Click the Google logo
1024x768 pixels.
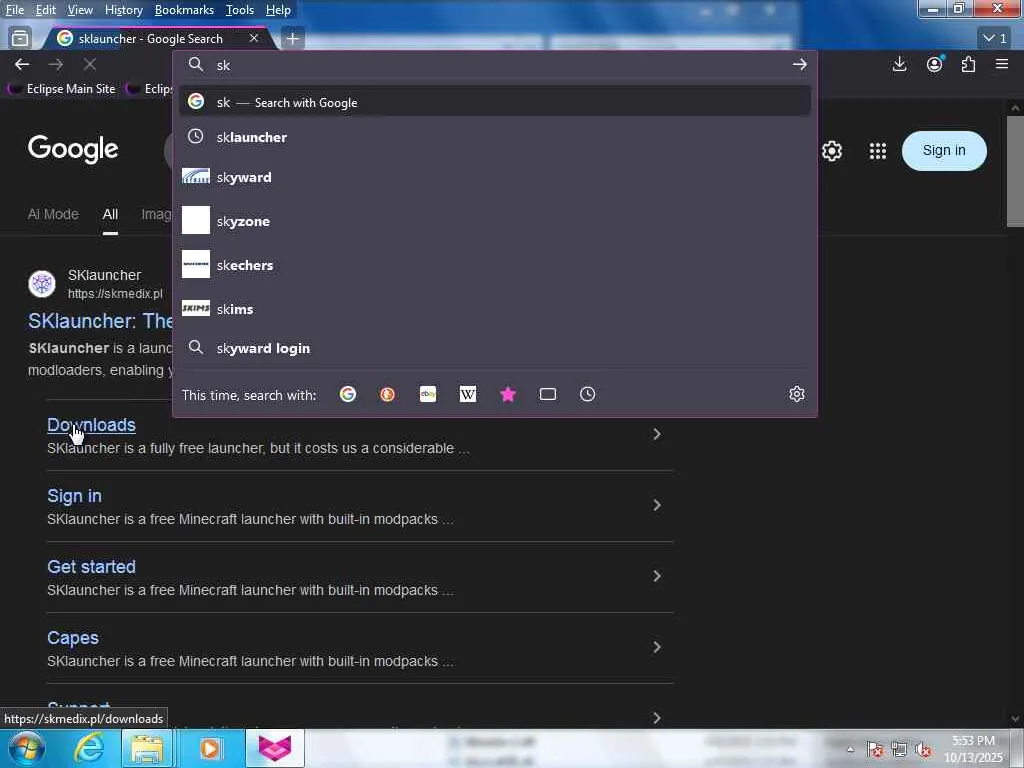point(73,150)
